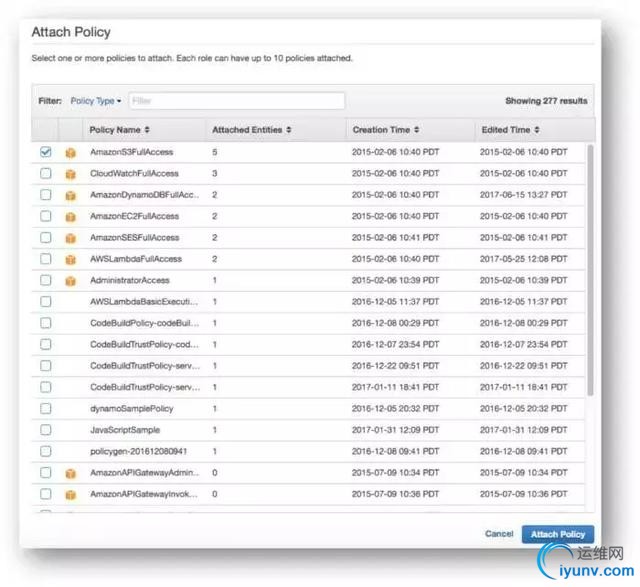640x587 pixels.
Task: Sort by Policy Name column
Action: (x=119, y=130)
